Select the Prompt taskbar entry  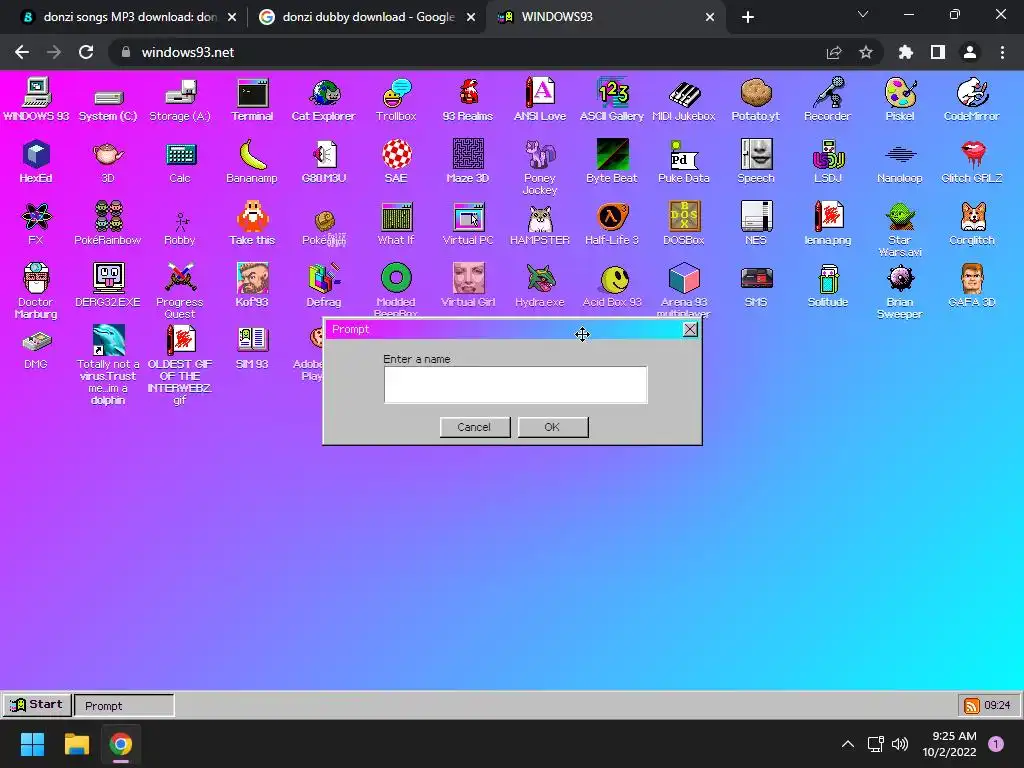[x=124, y=706]
